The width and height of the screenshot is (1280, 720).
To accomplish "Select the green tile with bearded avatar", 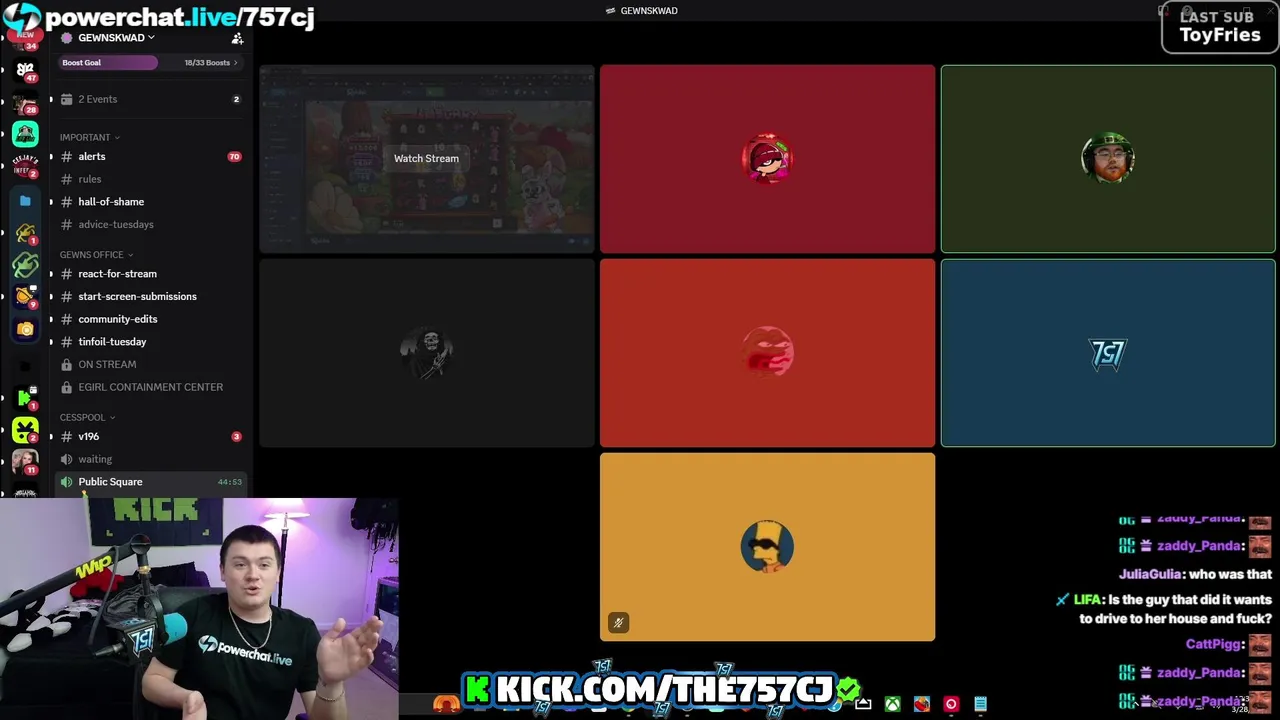I will point(1108,158).
